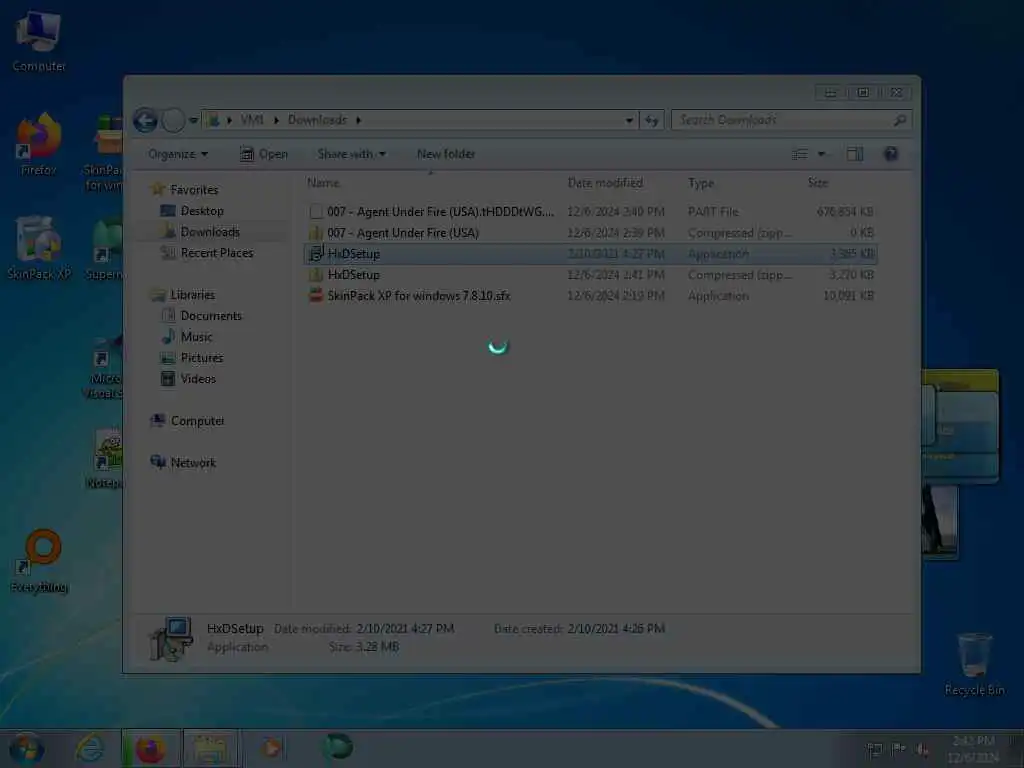Sort by Size column header

(818, 183)
